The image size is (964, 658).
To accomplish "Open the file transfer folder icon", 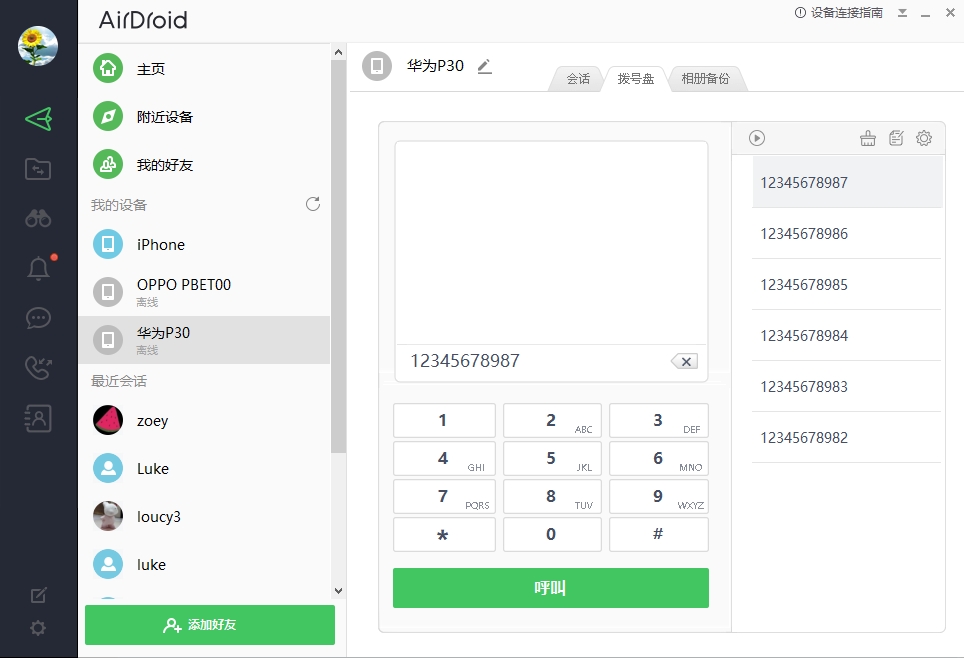I will pos(38,168).
